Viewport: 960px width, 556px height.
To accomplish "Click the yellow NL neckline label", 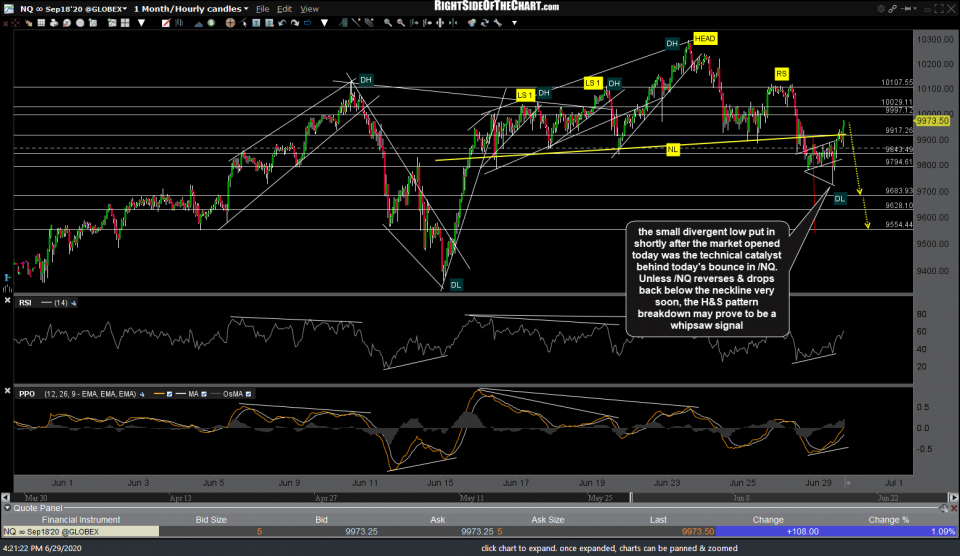I will point(673,149).
